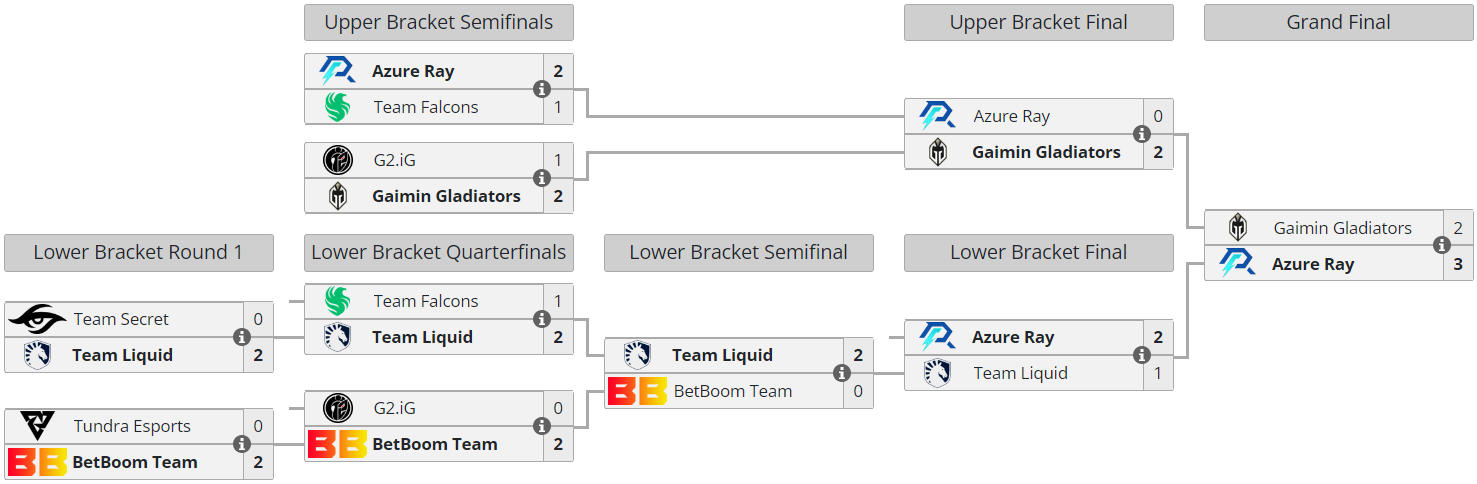Click Team Falcons logo in Upper Bracket Semifinals

click(338, 107)
